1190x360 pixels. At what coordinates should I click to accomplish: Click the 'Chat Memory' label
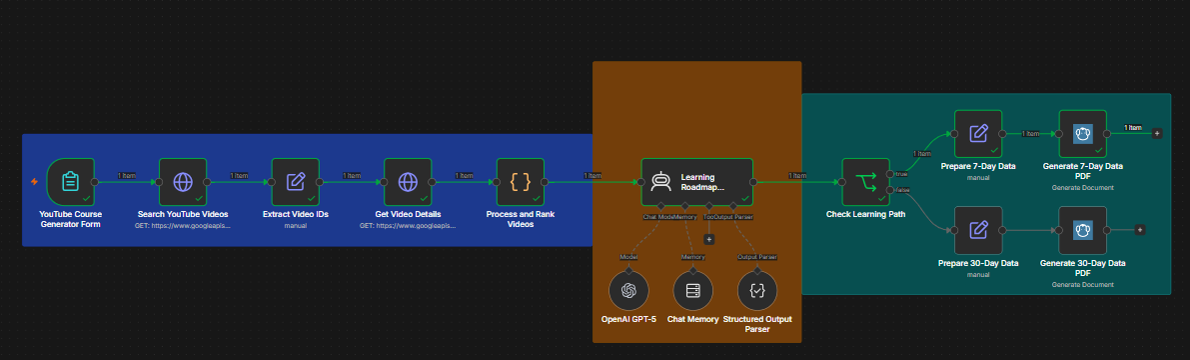[x=693, y=320]
